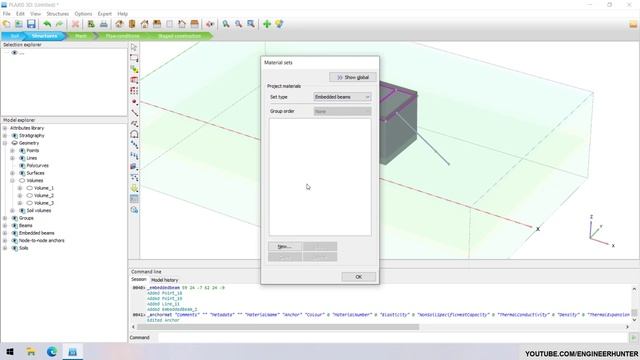Click into the Command input field
Viewport: 640px width, 360px height.
393,338
